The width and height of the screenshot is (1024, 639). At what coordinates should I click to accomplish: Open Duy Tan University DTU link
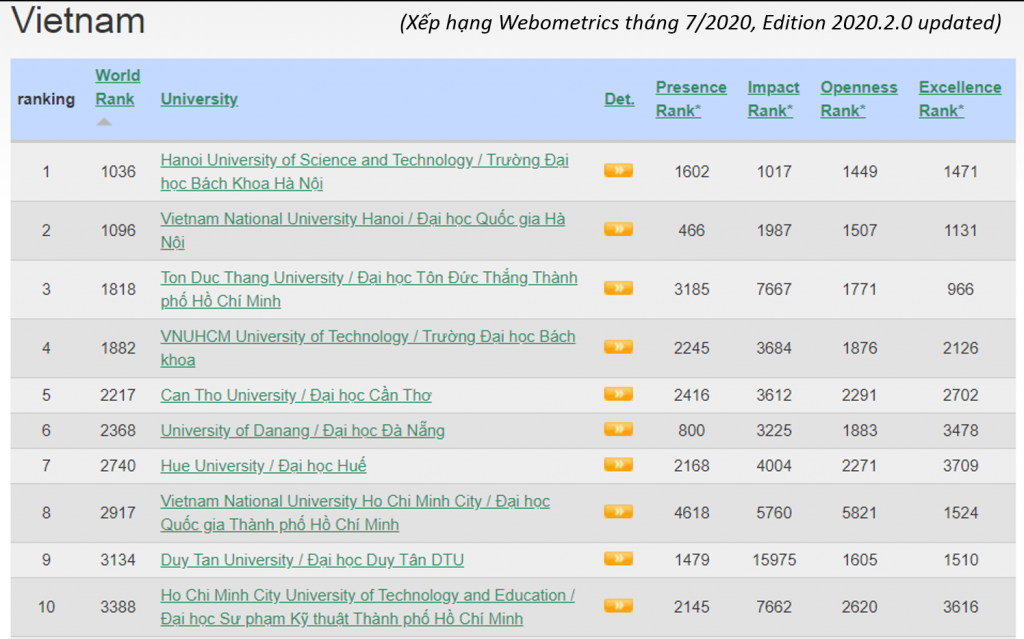click(x=312, y=560)
